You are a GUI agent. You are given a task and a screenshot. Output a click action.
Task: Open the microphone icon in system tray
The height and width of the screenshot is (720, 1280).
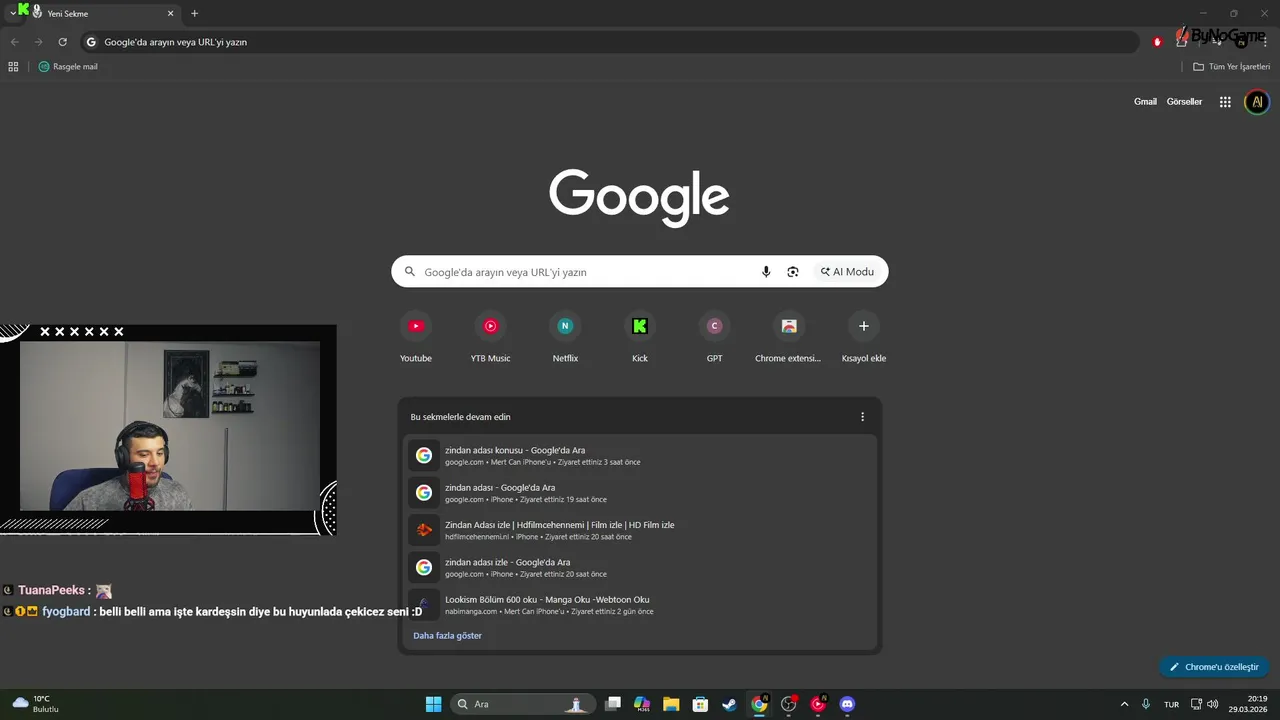tap(1146, 704)
